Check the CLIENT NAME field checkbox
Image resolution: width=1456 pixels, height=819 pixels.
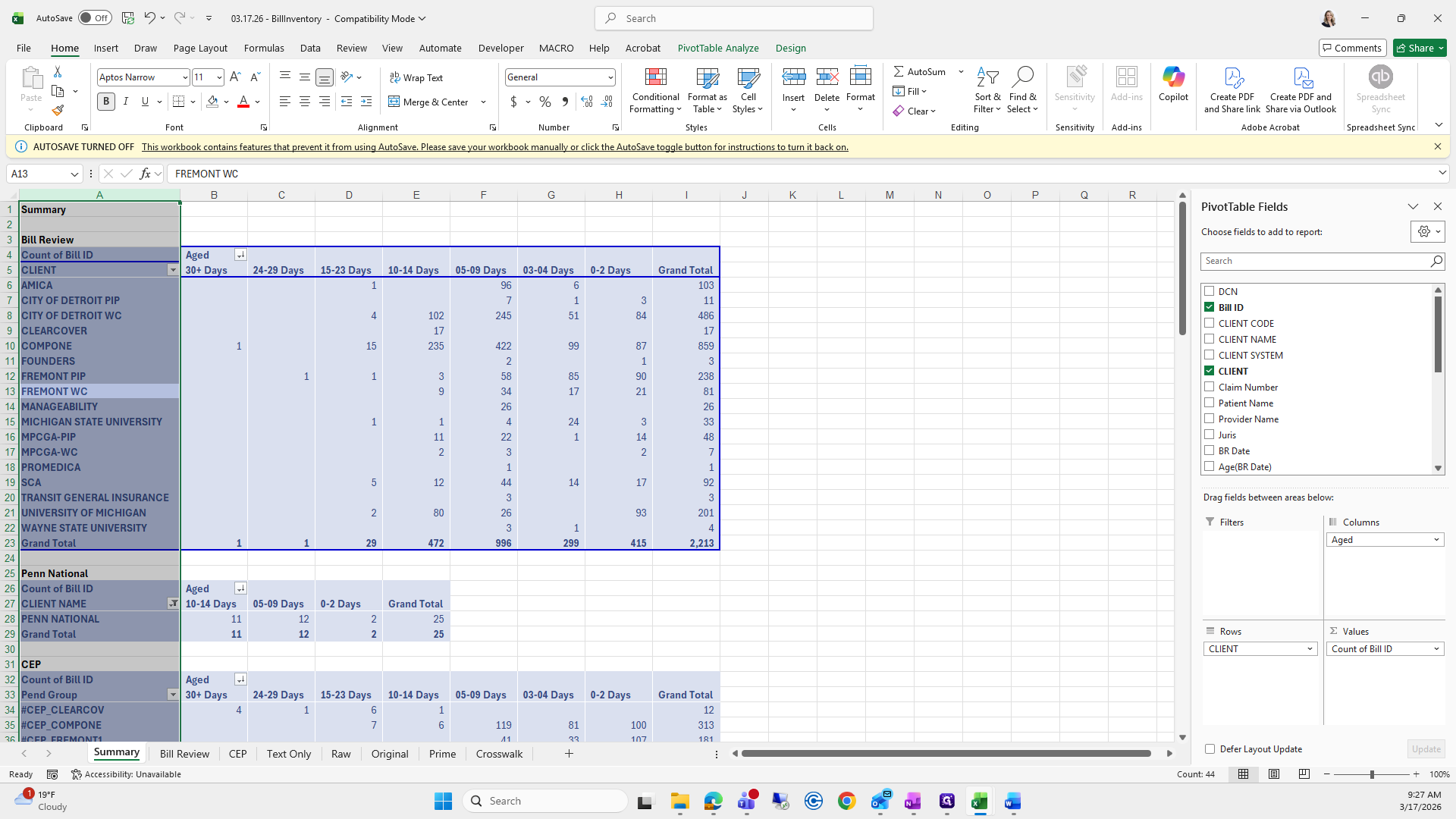1210,339
